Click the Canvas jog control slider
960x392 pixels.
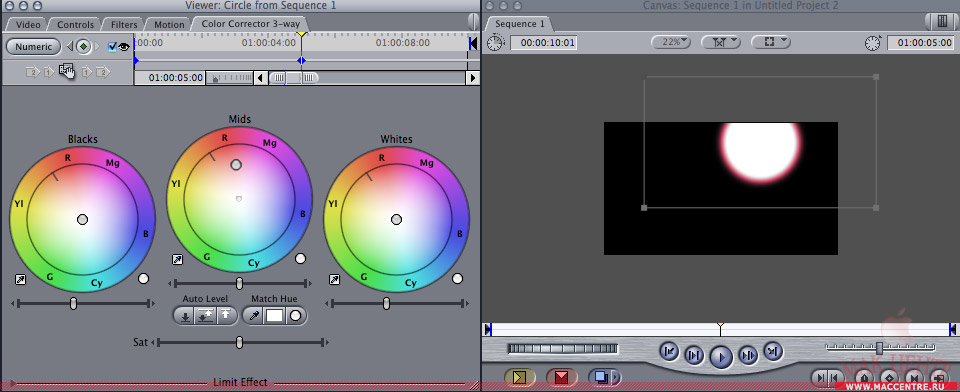[x=563, y=349]
